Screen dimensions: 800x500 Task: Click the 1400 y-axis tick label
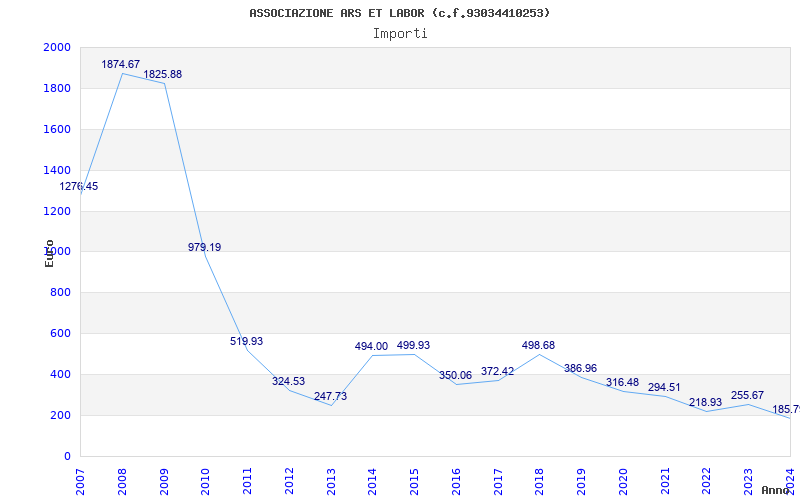tap(57, 170)
